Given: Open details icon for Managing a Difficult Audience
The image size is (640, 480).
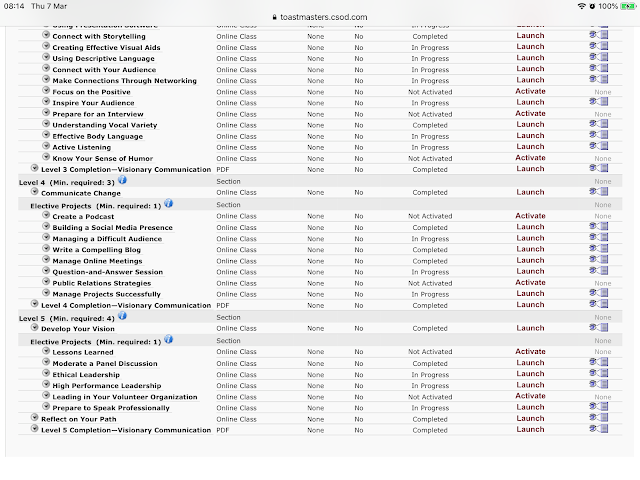Looking at the screenshot, I should pyautogui.click(x=599, y=238).
